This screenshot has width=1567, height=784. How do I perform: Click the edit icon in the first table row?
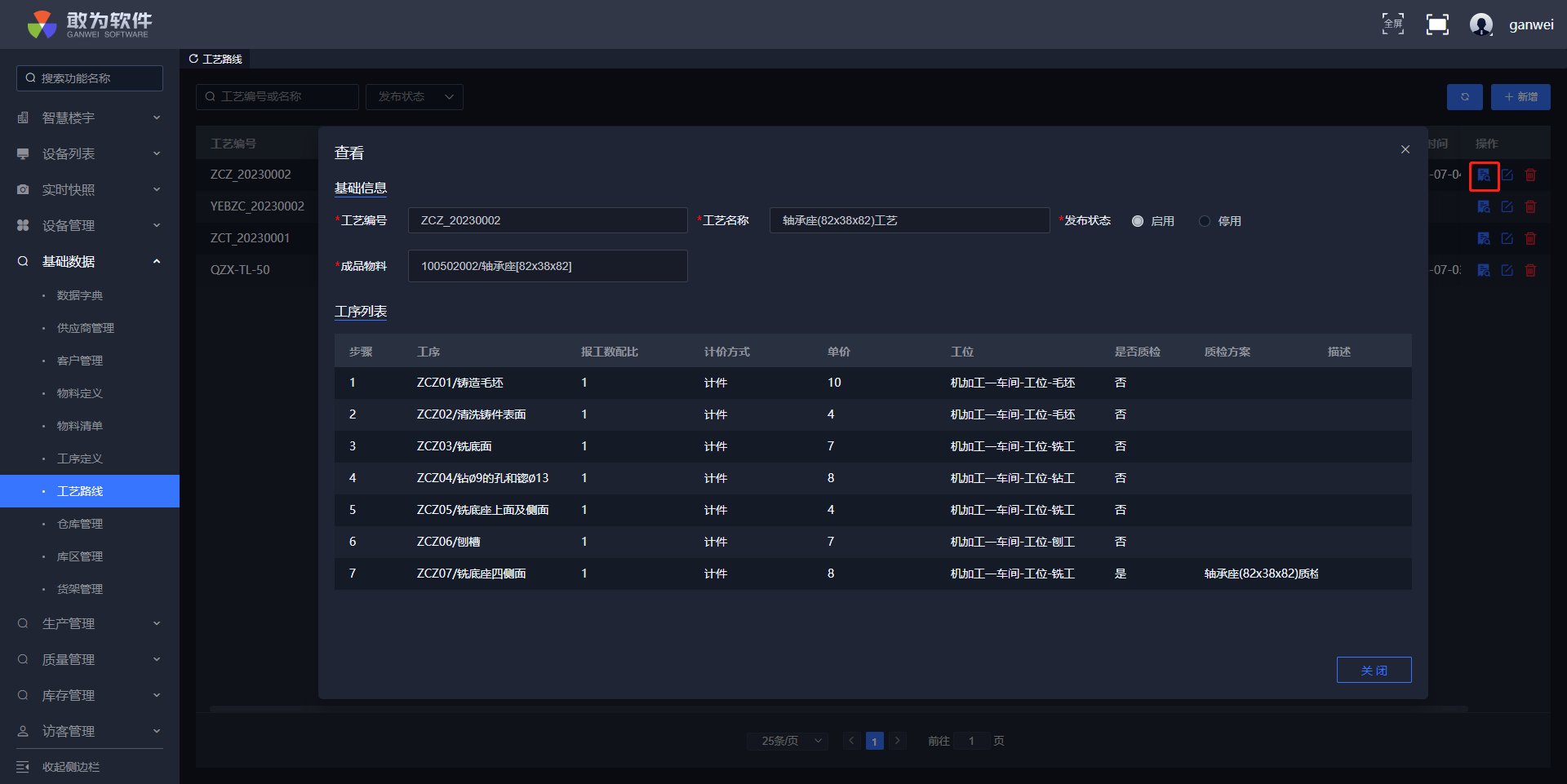click(x=1507, y=175)
